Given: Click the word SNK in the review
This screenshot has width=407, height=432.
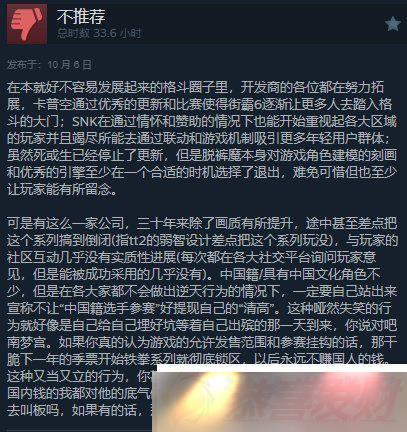Looking at the screenshot, I should point(84,121).
